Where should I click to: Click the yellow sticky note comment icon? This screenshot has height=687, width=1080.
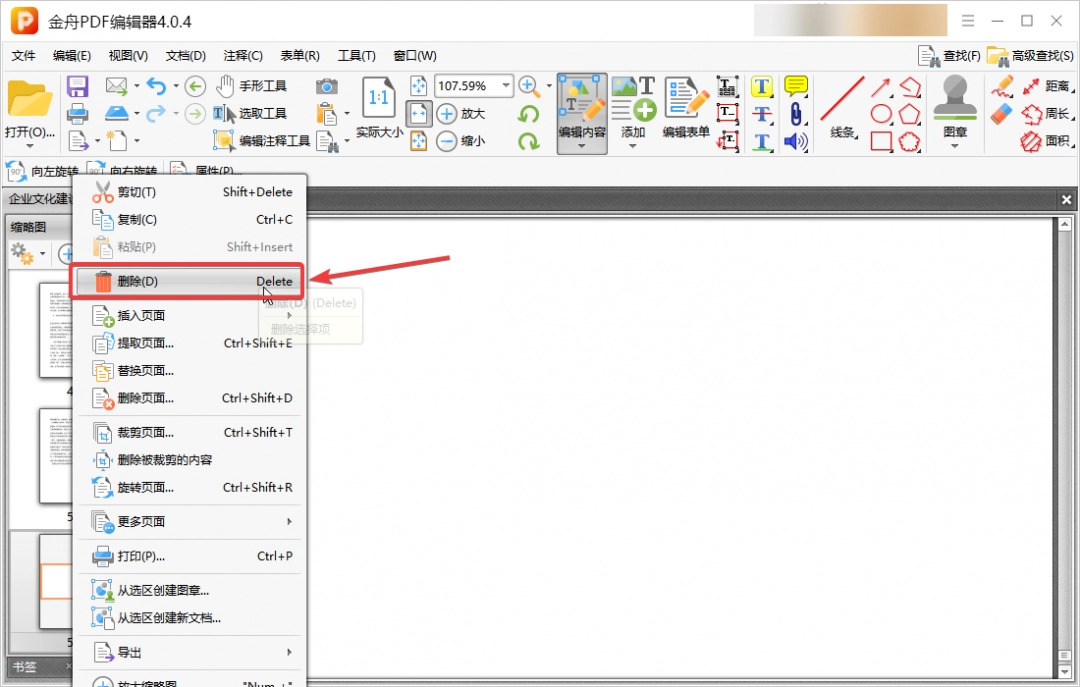(x=796, y=86)
